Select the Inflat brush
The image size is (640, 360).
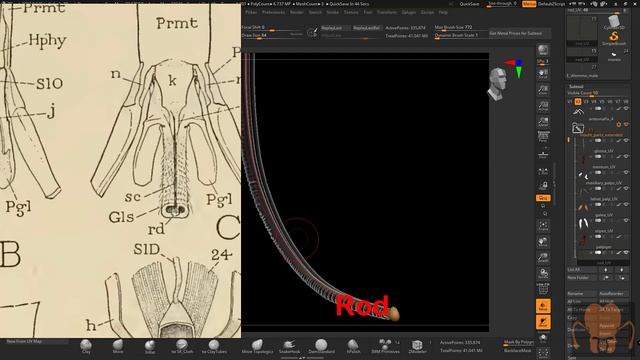tap(150, 346)
